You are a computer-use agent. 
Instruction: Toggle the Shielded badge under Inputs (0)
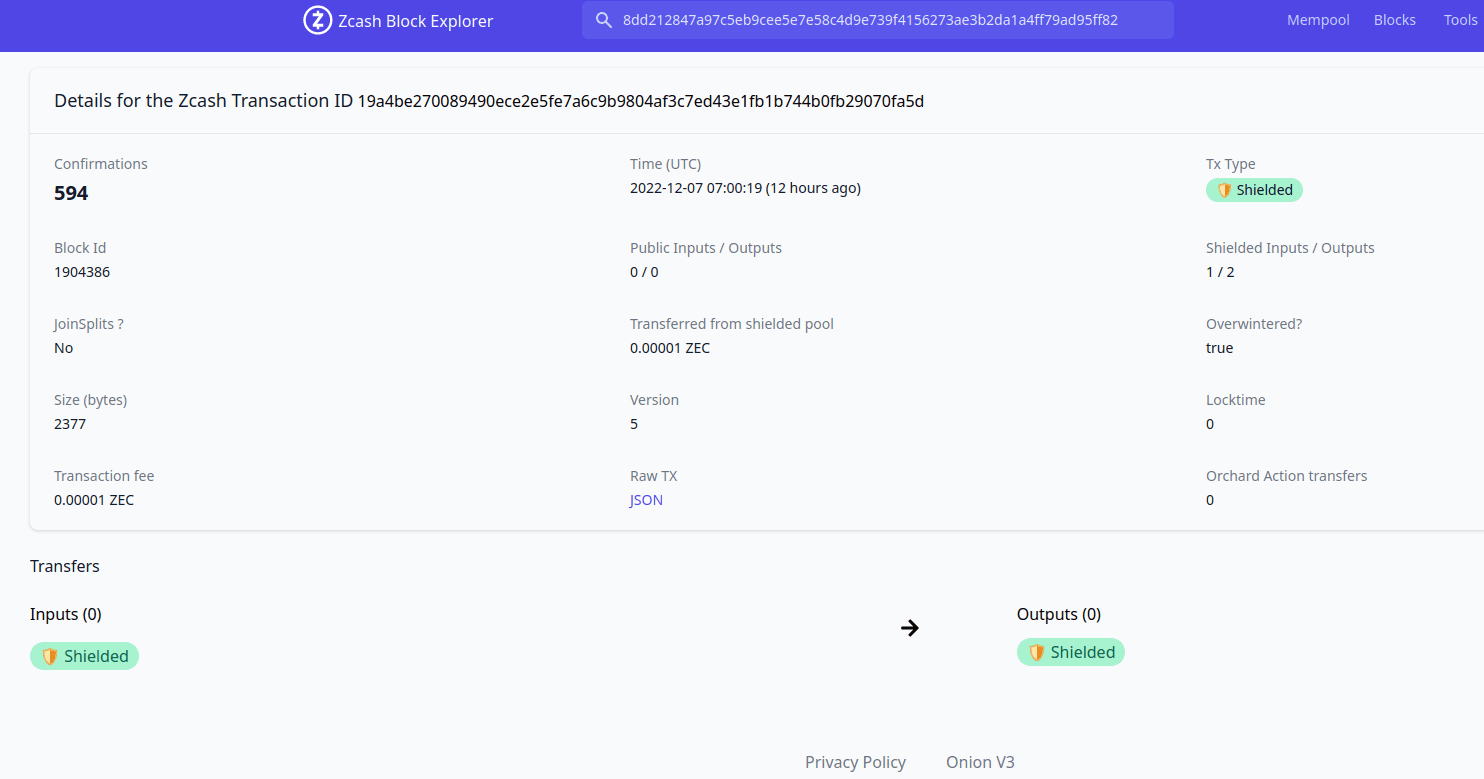(x=84, y=656)
